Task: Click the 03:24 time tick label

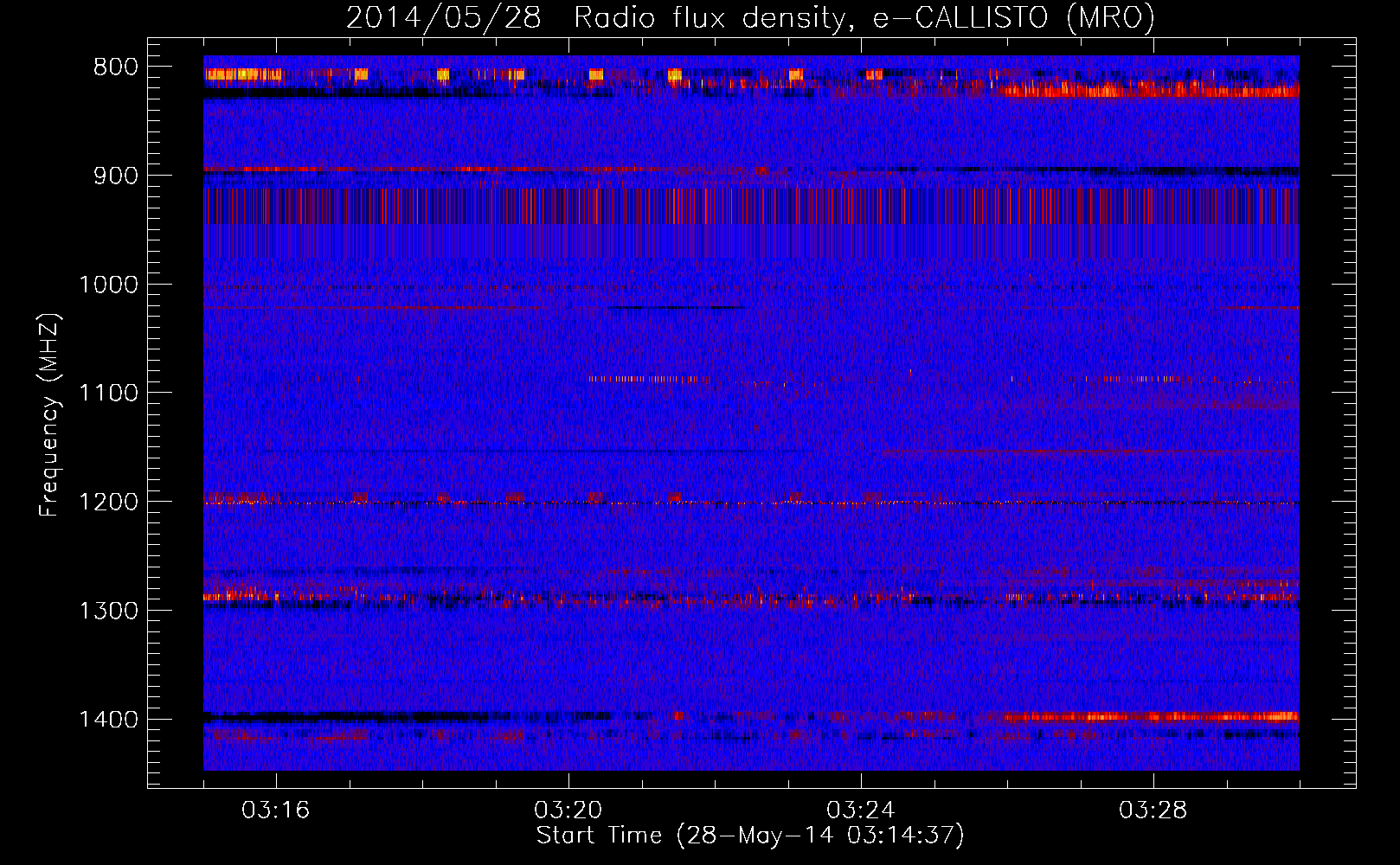Action: click(x=860, y=811)
